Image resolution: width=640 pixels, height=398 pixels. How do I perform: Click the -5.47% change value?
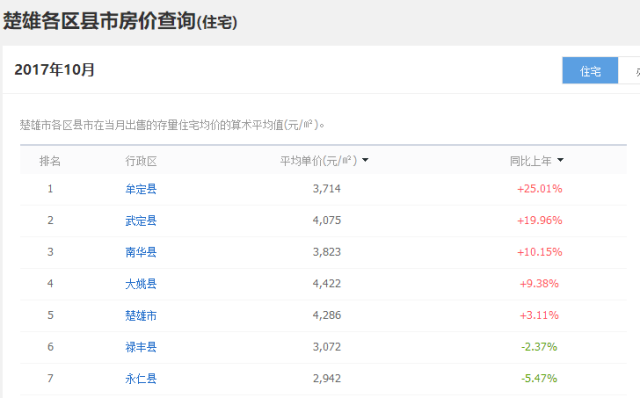click(539, 378)
